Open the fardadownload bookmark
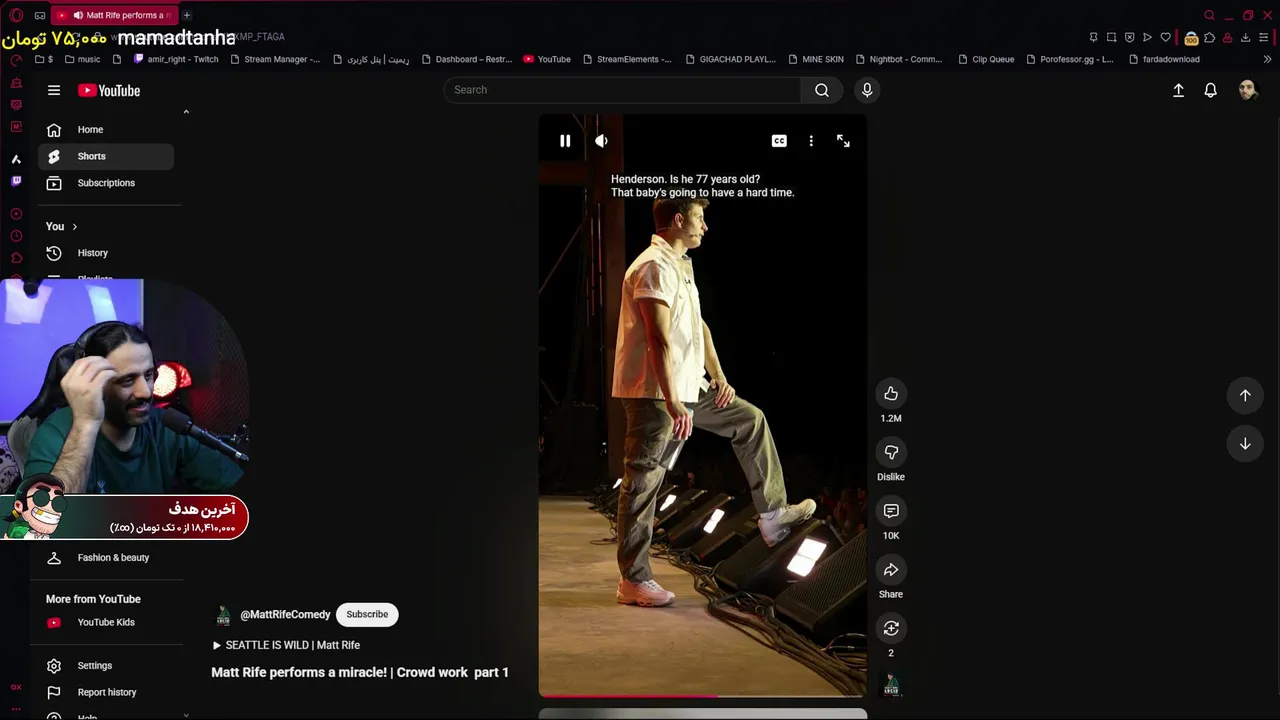 click(x=1163, y=59)
